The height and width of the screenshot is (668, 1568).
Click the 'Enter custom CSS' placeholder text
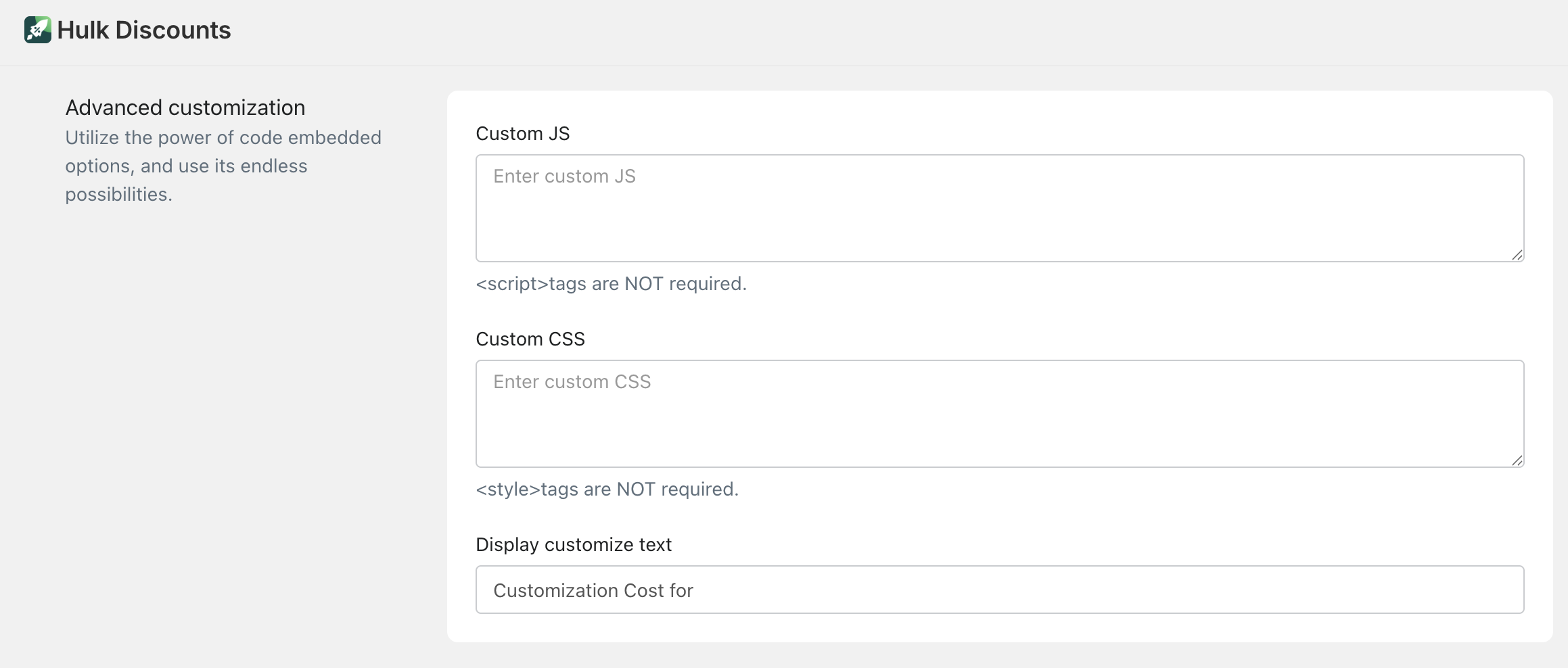pos(572,382)
